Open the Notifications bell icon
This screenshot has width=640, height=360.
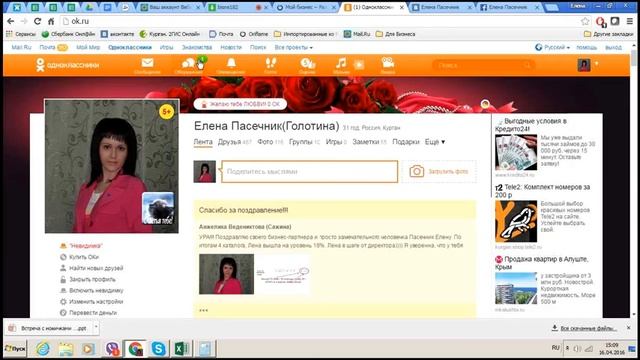tap(231, 65)
